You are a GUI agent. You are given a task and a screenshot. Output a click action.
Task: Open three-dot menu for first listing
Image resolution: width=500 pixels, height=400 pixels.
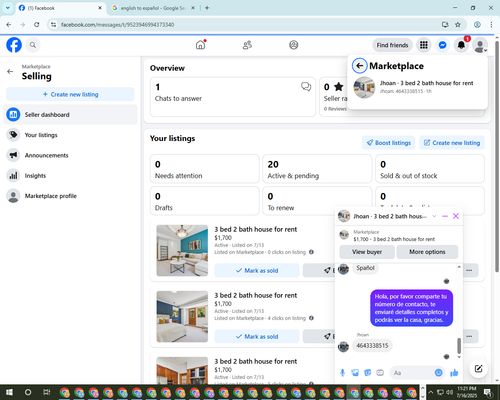click(469, 270)
